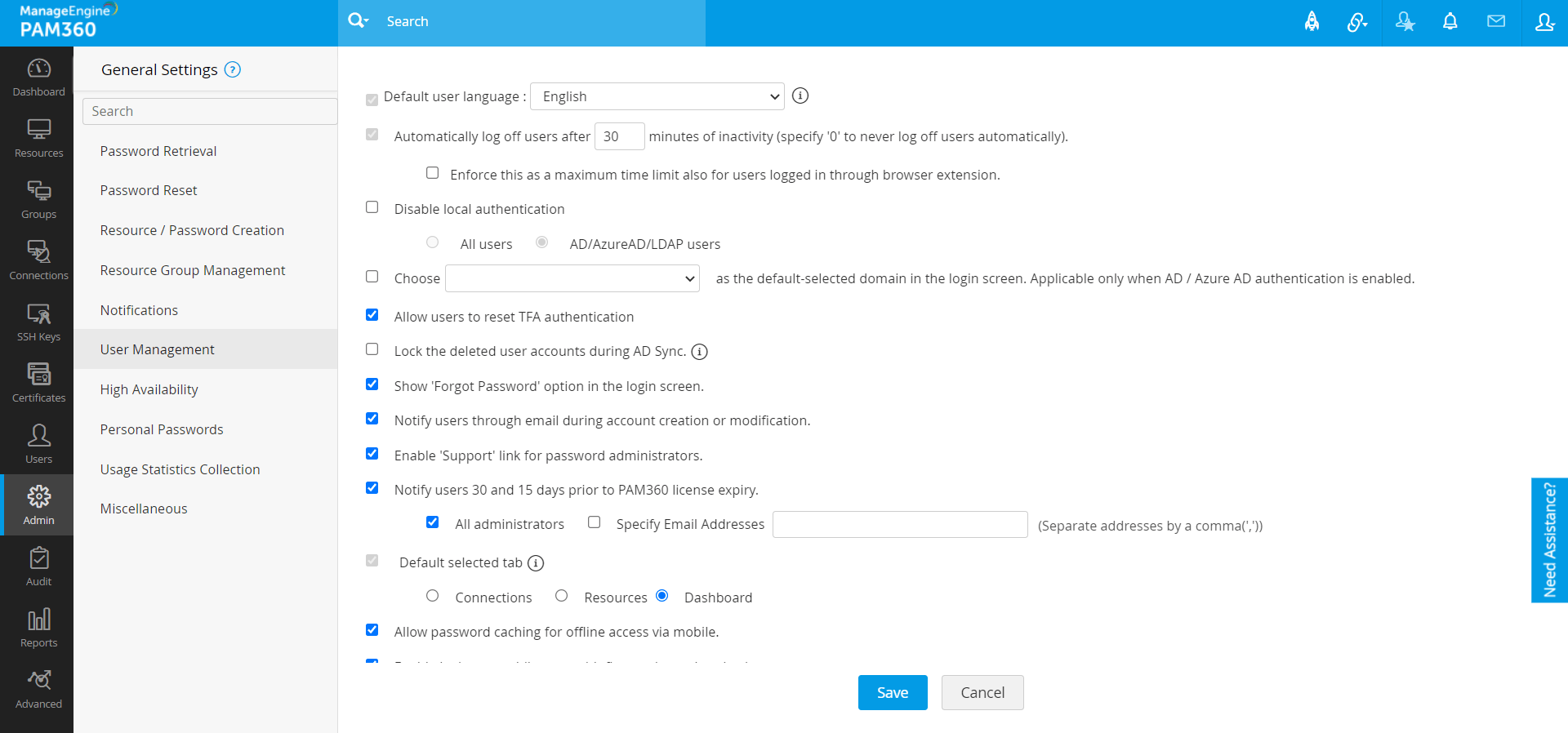Open High Availability settings item
Image resolution: width=1568 pixels, height=733 pixels.
point(149,389)
